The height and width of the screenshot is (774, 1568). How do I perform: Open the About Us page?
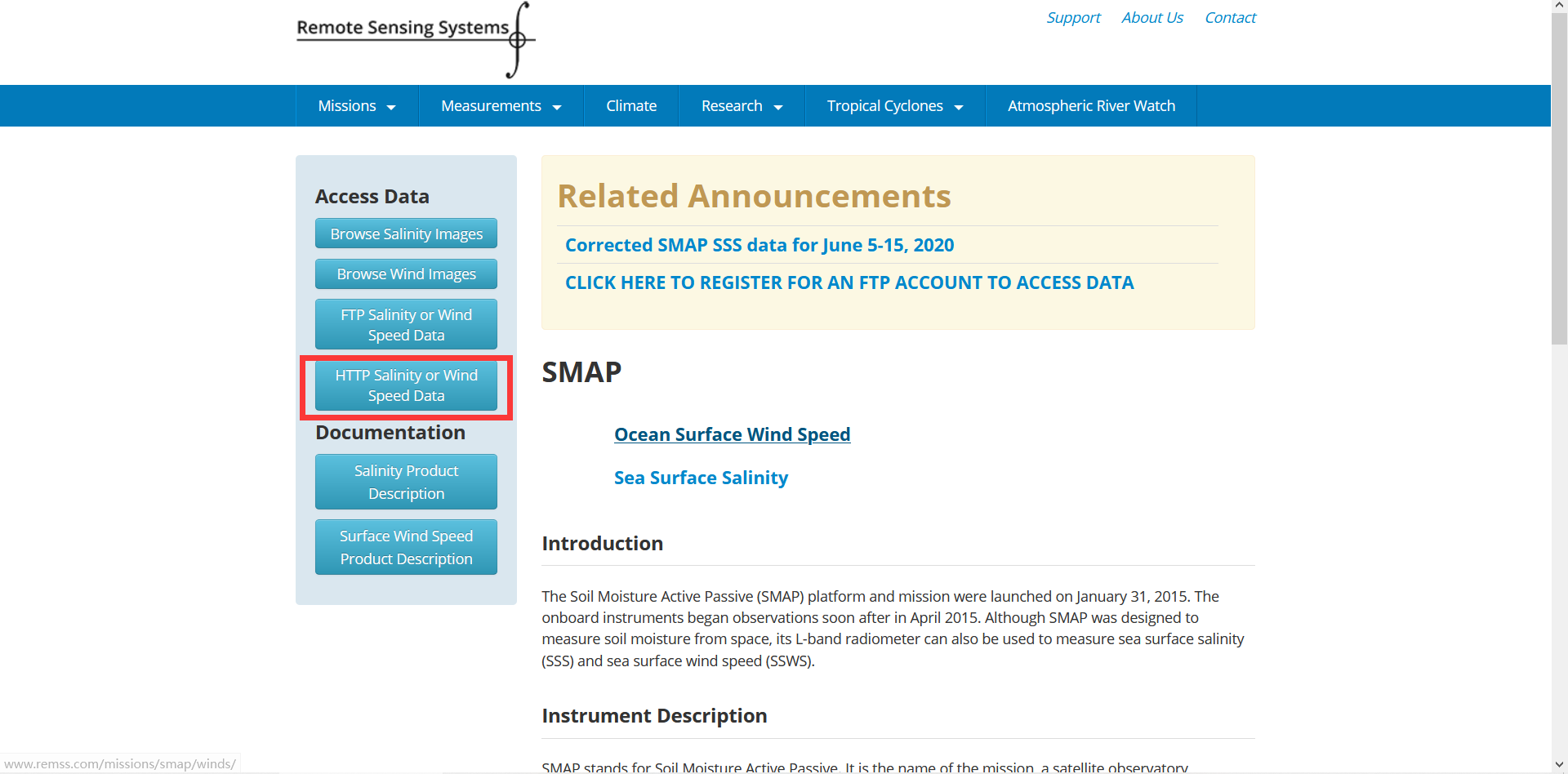pos(1151,17)
